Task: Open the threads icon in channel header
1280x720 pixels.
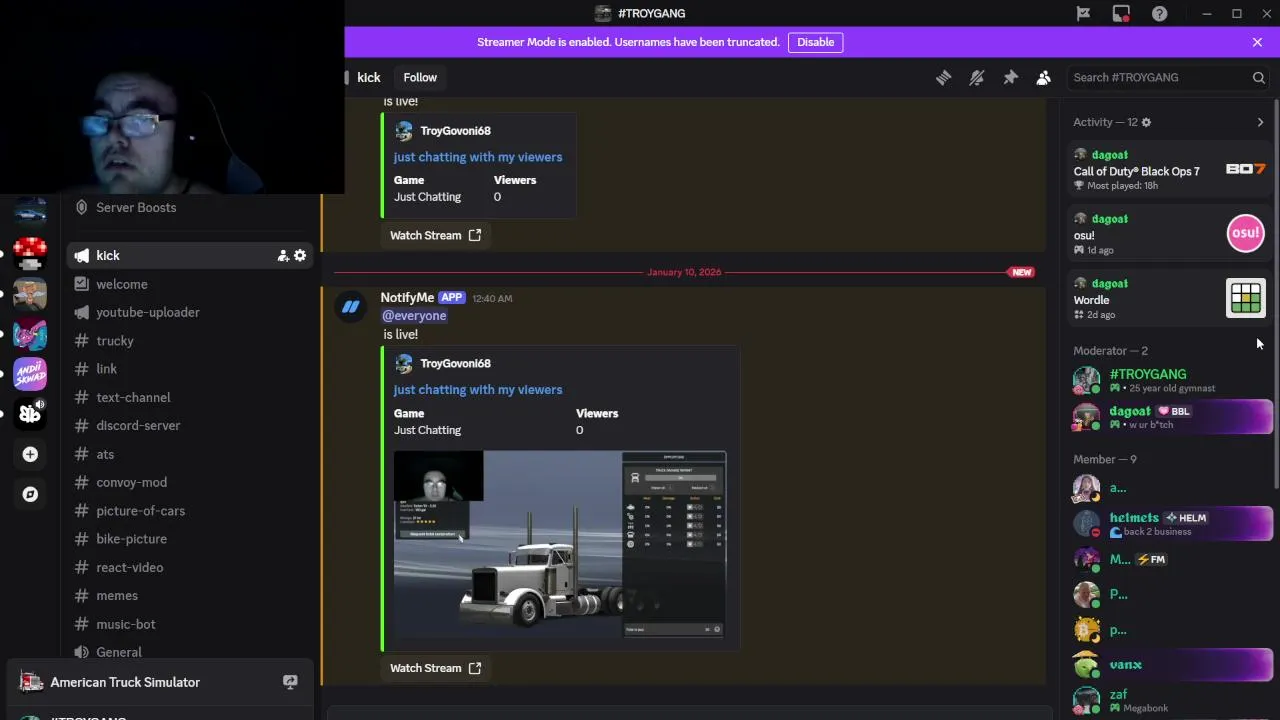Action: click(x=943, y=77)
